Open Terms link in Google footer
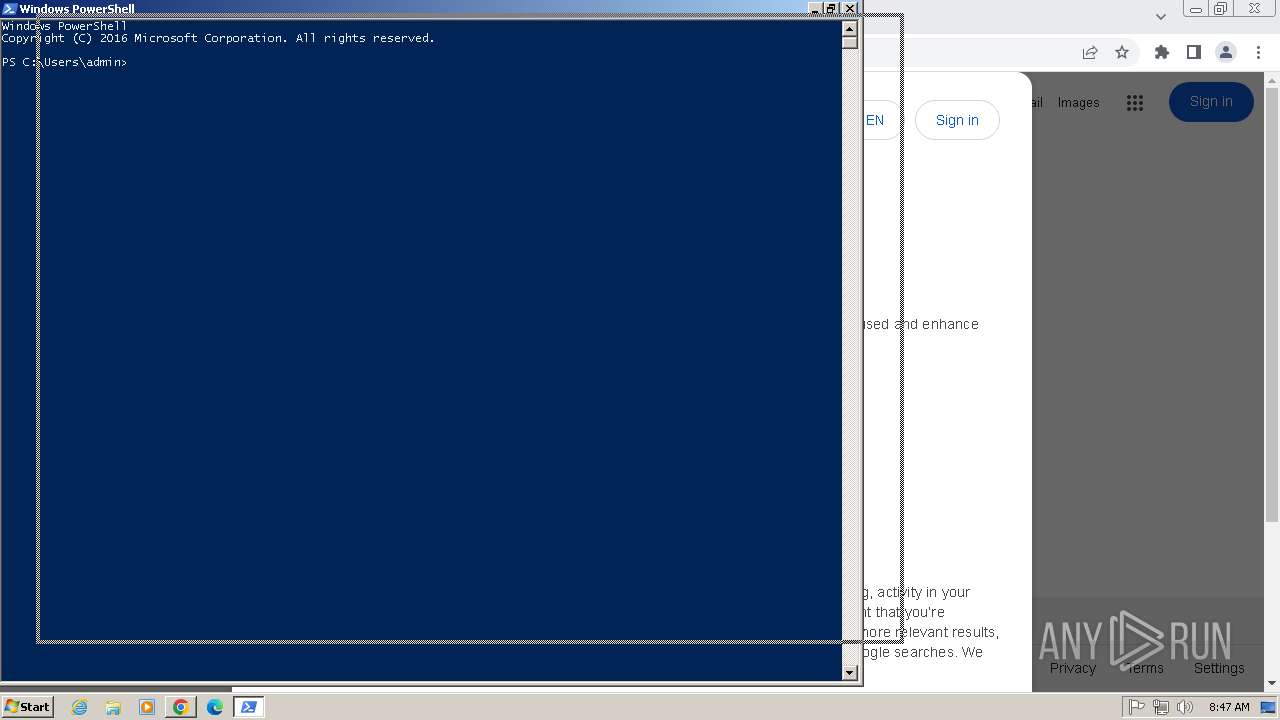This screenshot has height=720, width=1280. pyautogui.click(x=1146, y=668)
